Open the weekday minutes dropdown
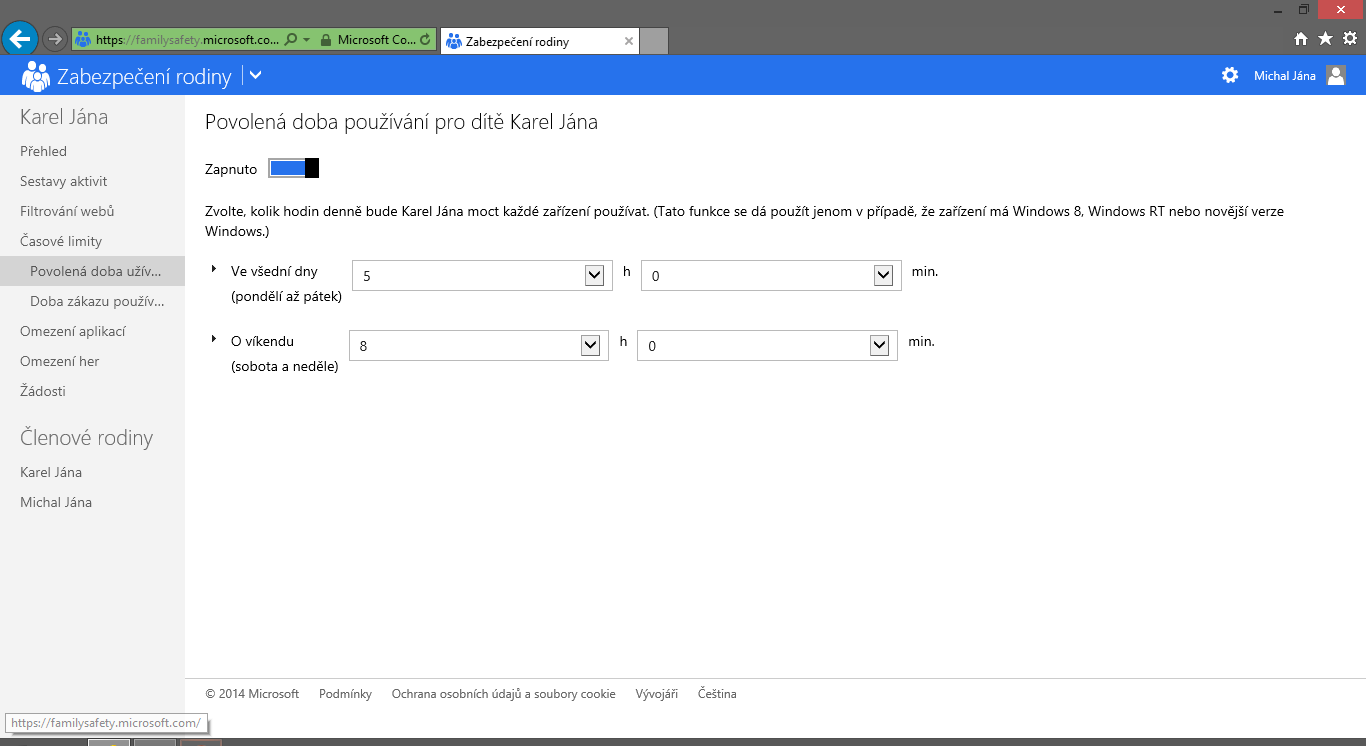Viewport: 1366px width, 746px height. click(883, 276)
